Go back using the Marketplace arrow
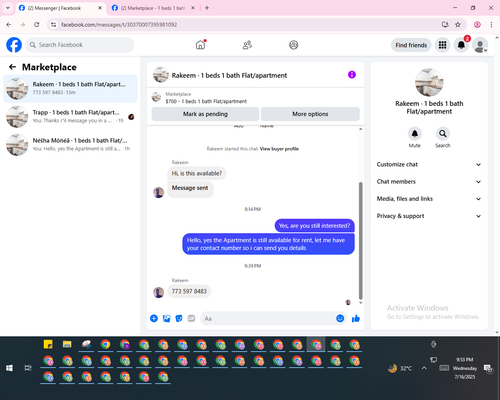The height and width of the screenshot is (400, 500). point(12,67)
